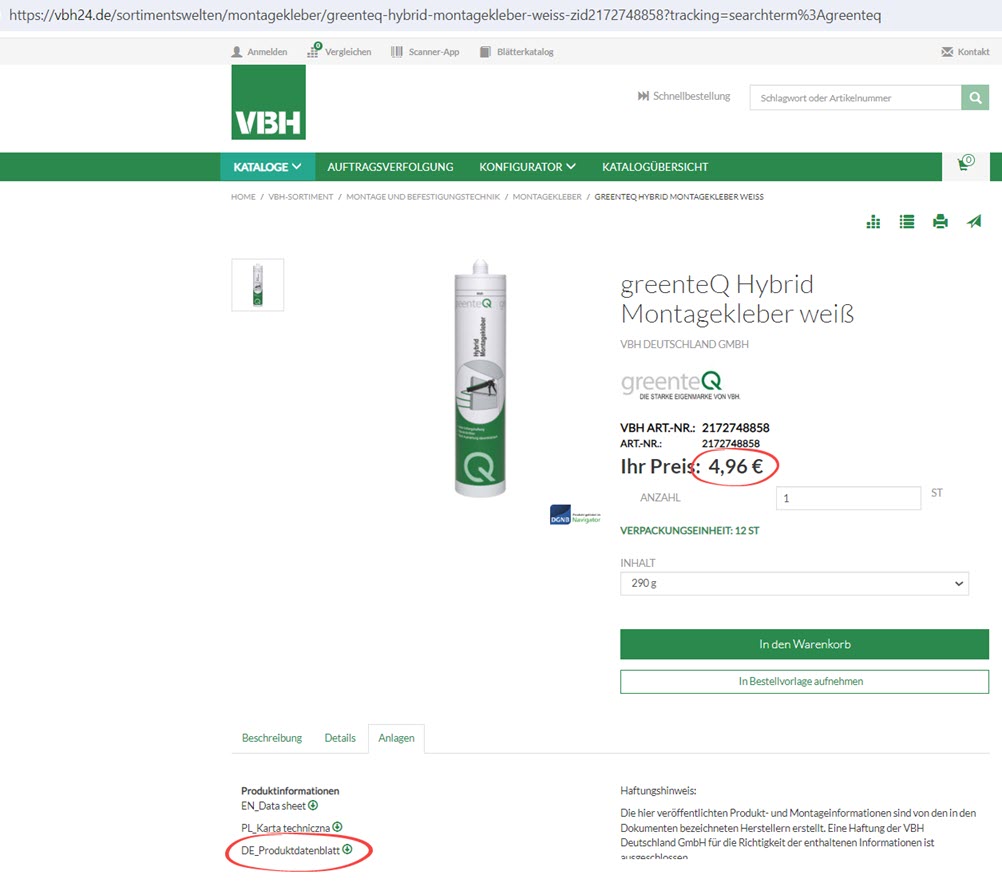Click the list view icon above product
The height and width of the screenshot is (883, 1002).
(907, 222)
